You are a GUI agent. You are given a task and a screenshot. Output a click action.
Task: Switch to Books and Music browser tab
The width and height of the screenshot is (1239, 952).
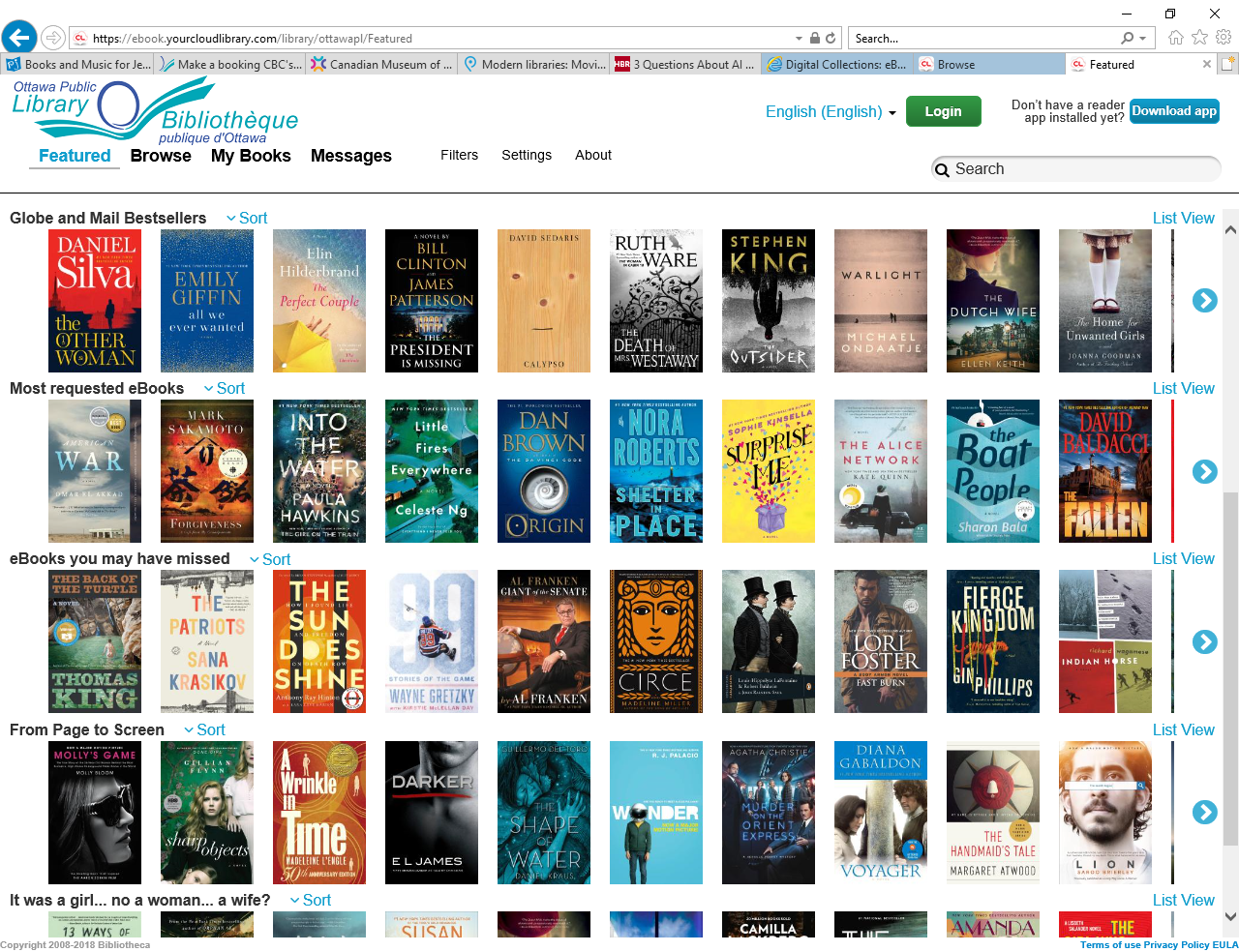pos(78,65)
